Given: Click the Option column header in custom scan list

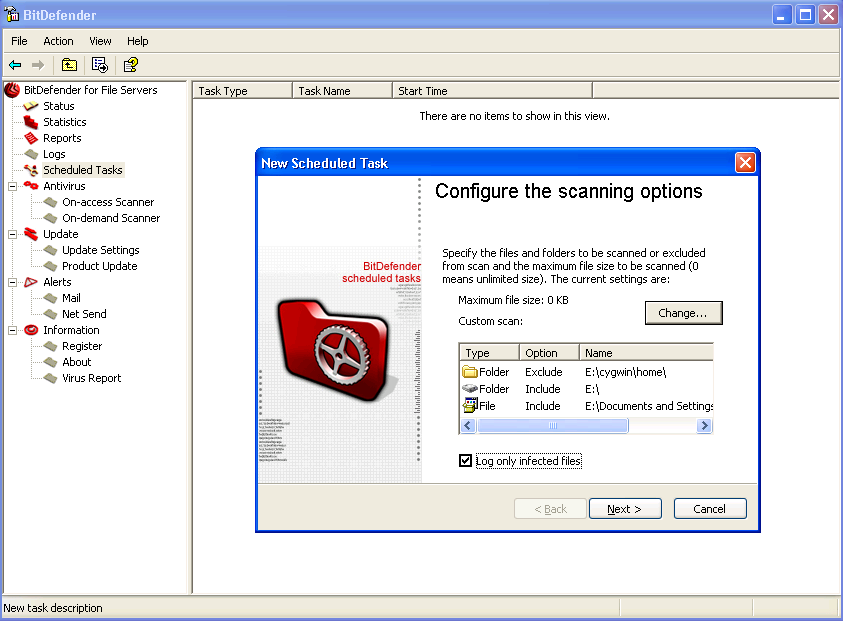Looking at the screenshot, I should (x=549, y=353).
